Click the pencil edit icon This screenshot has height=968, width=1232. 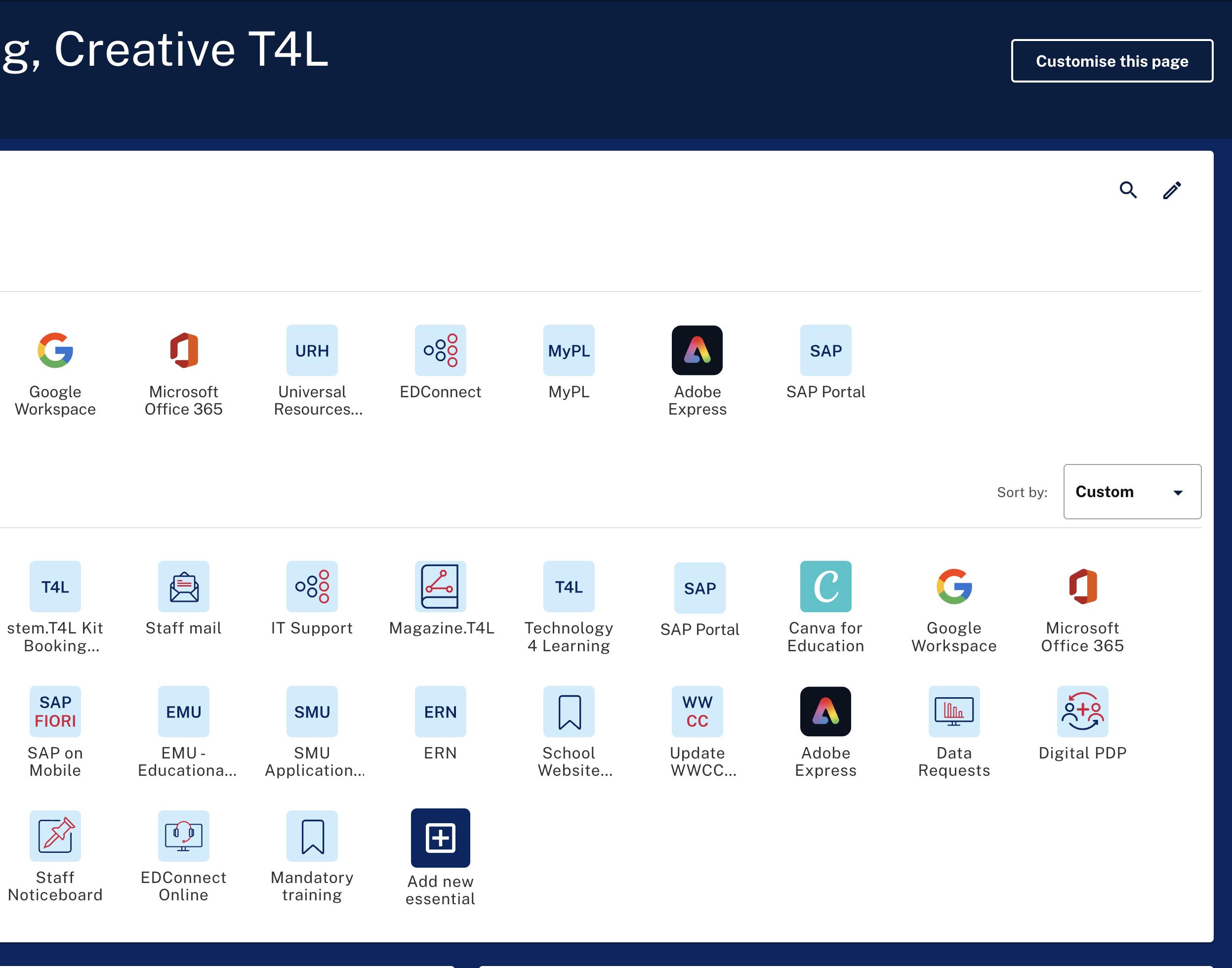pyautogui.click(x=1172, y=190)
